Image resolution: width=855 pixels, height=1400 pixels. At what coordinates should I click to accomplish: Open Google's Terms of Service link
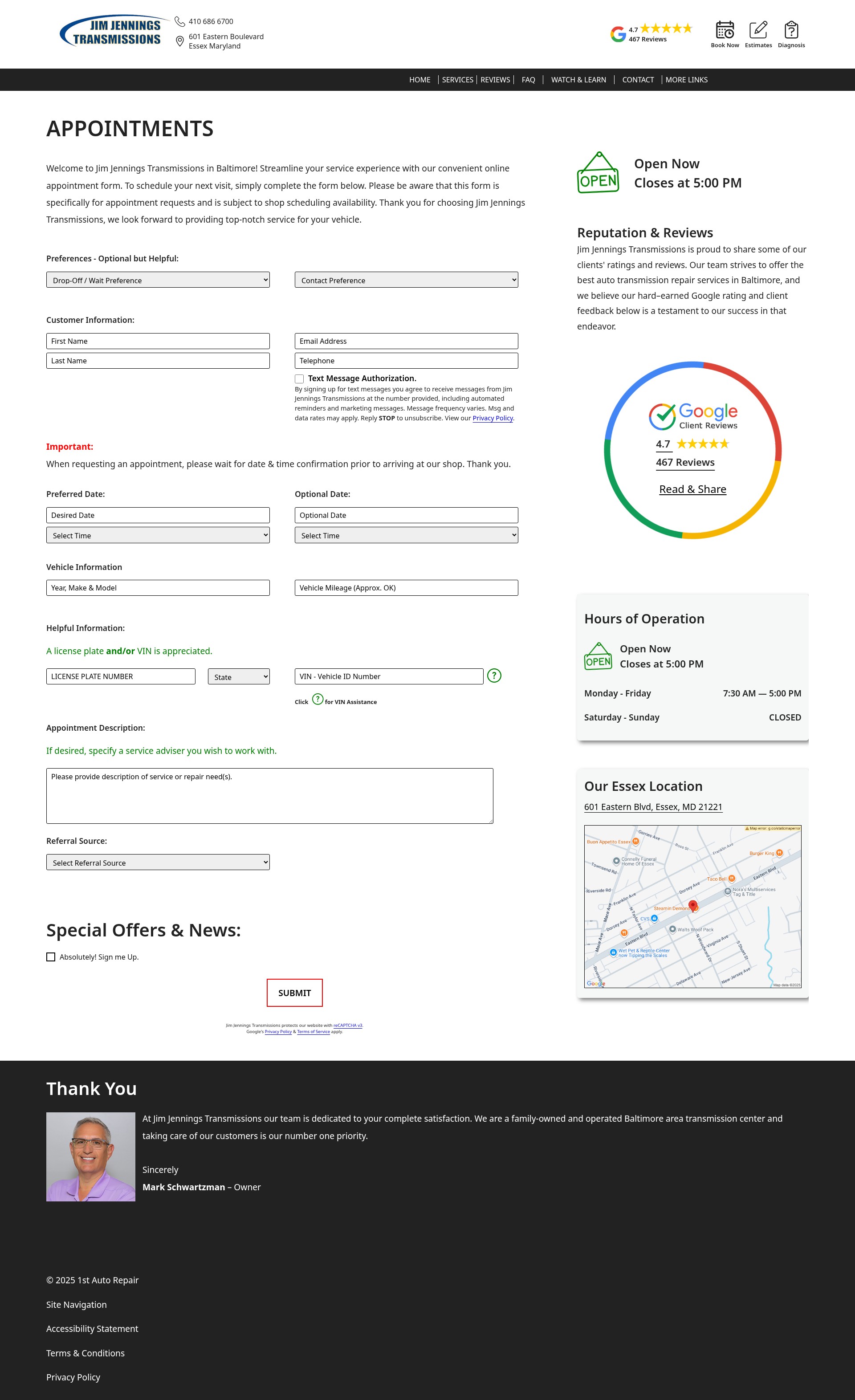(x=313, y=1032)
